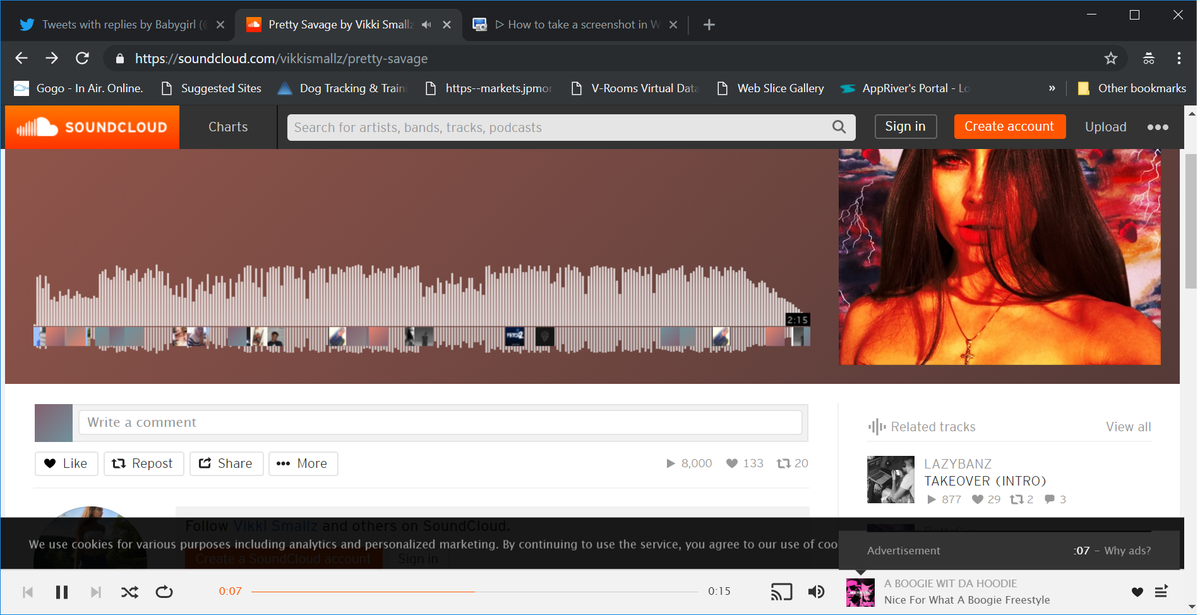The width and height of the screenshot is (1200, 615).
Task: Open A BOOGIE WIT DA HOODIE artist link
Action: (x=950, y=583)
